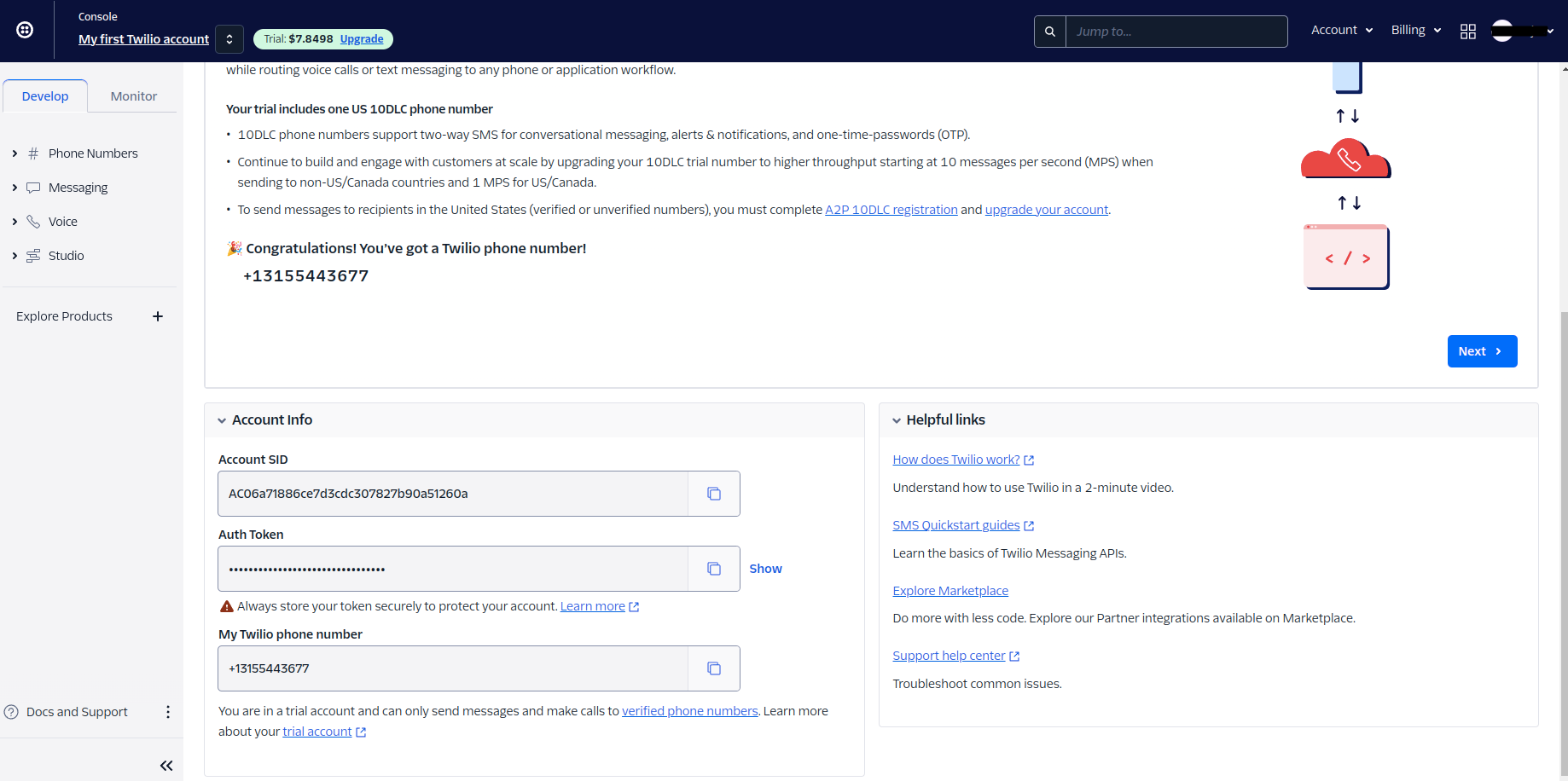The height and width of the screenshot is (781, 1568).
Task: Open Studio sidebar item
Action: click(66, 256)
